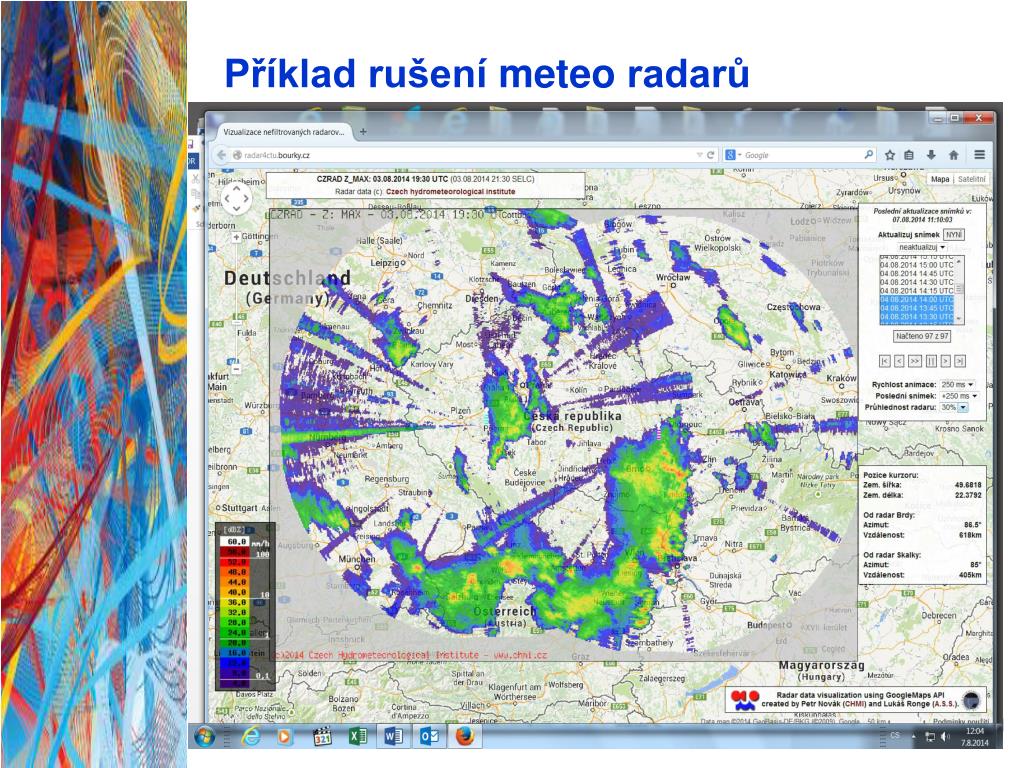Click the volume speaker tray icon
Screen dimensions: 1024x768
point(946,737)
